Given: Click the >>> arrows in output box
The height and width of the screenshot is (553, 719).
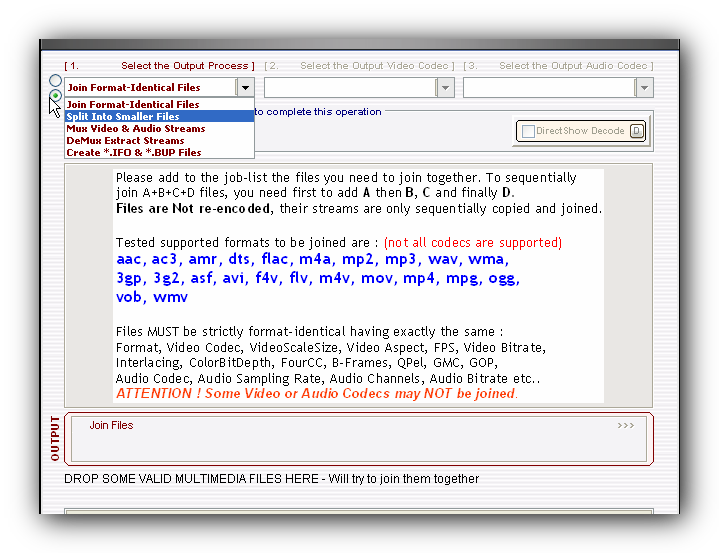Looking at the screenshot, I should pos(625,426).
